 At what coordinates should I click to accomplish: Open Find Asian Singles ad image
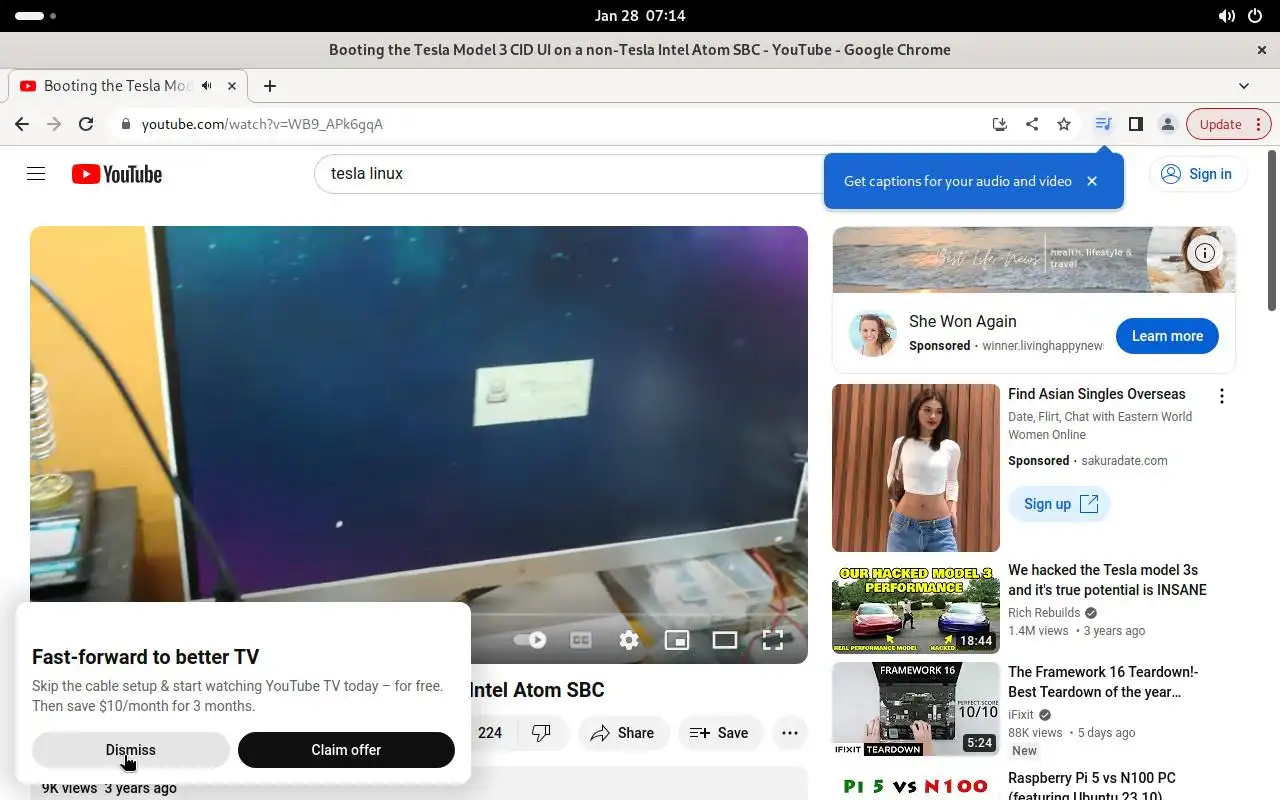(x=916, y=468)
